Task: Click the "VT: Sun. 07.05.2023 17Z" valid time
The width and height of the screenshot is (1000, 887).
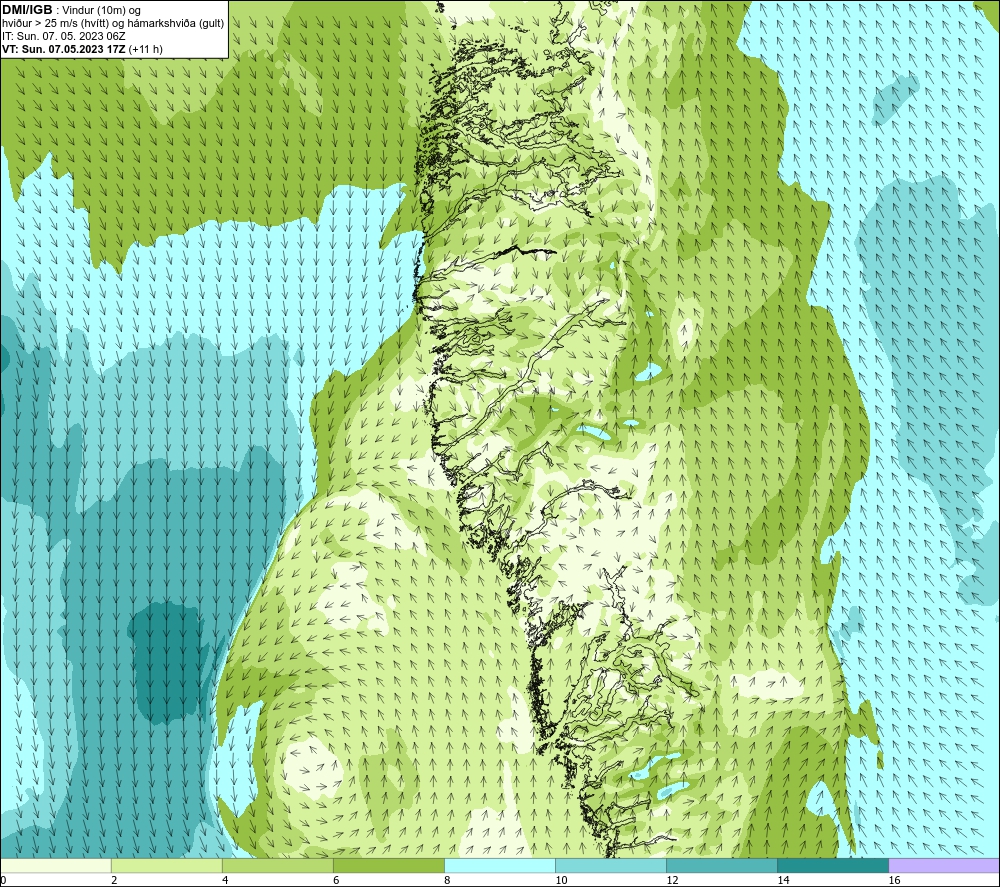Action: pos(64,49)
